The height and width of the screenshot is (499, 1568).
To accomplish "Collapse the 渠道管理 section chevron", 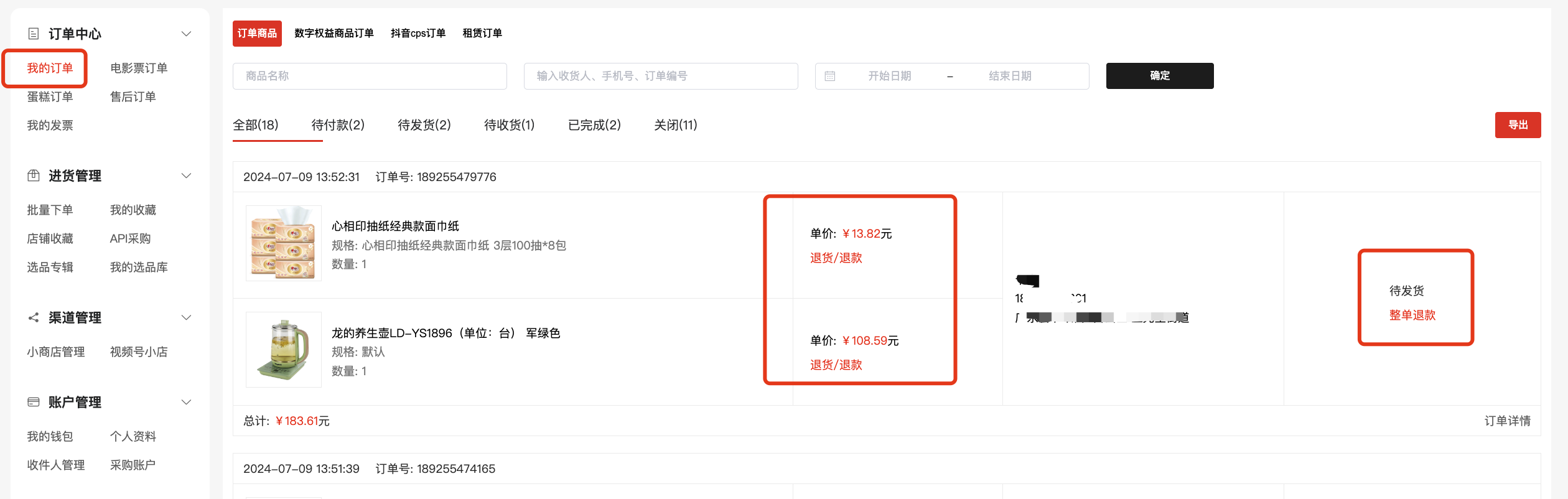I will tap(186, 318).
